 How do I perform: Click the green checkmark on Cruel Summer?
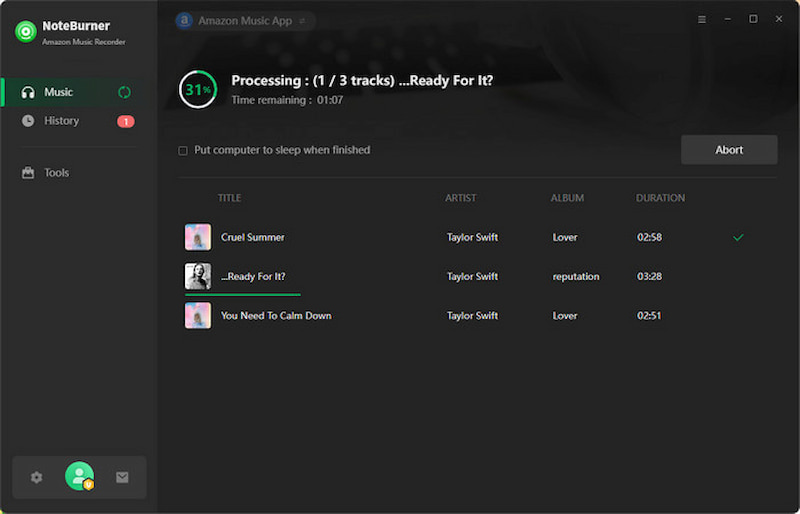[738, 237]
